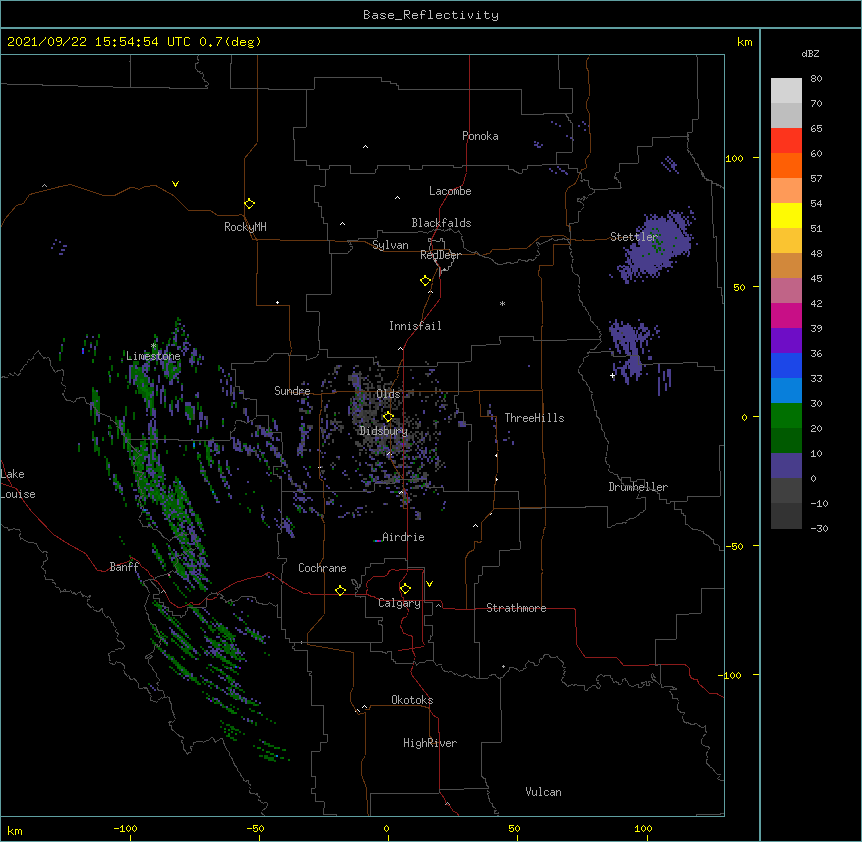Click the ThreeHills town label
862x842 pixels.
pos(534,418)
